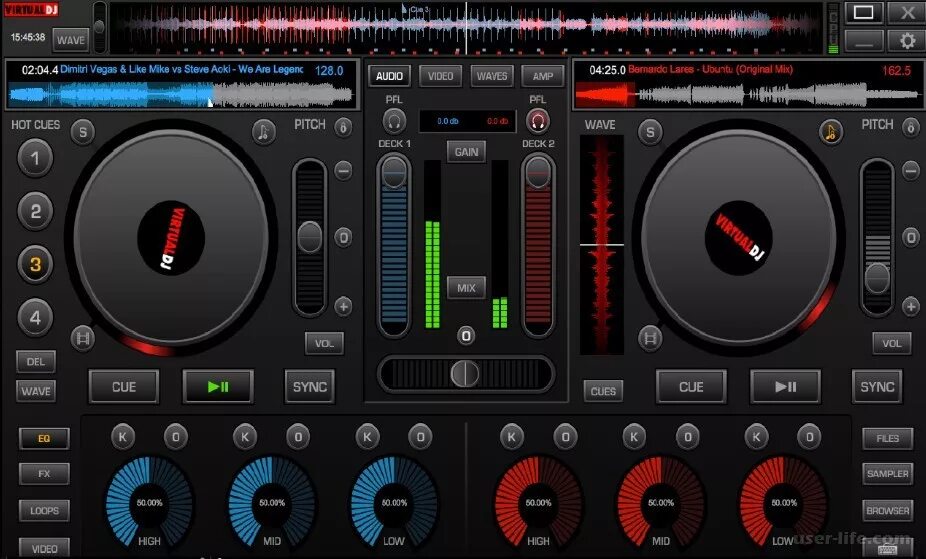Open EQ panel on left sidebar
The height and width of the screenshot is (559, 926).
click(x=44, y=439)
